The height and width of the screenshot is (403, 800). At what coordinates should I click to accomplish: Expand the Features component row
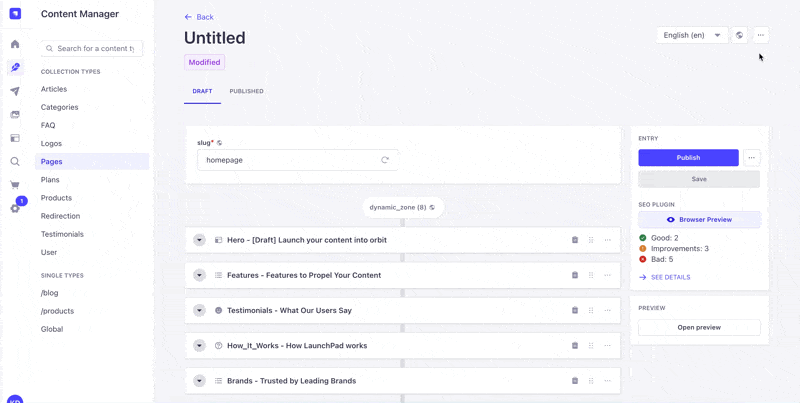click(x=199, y=275)
